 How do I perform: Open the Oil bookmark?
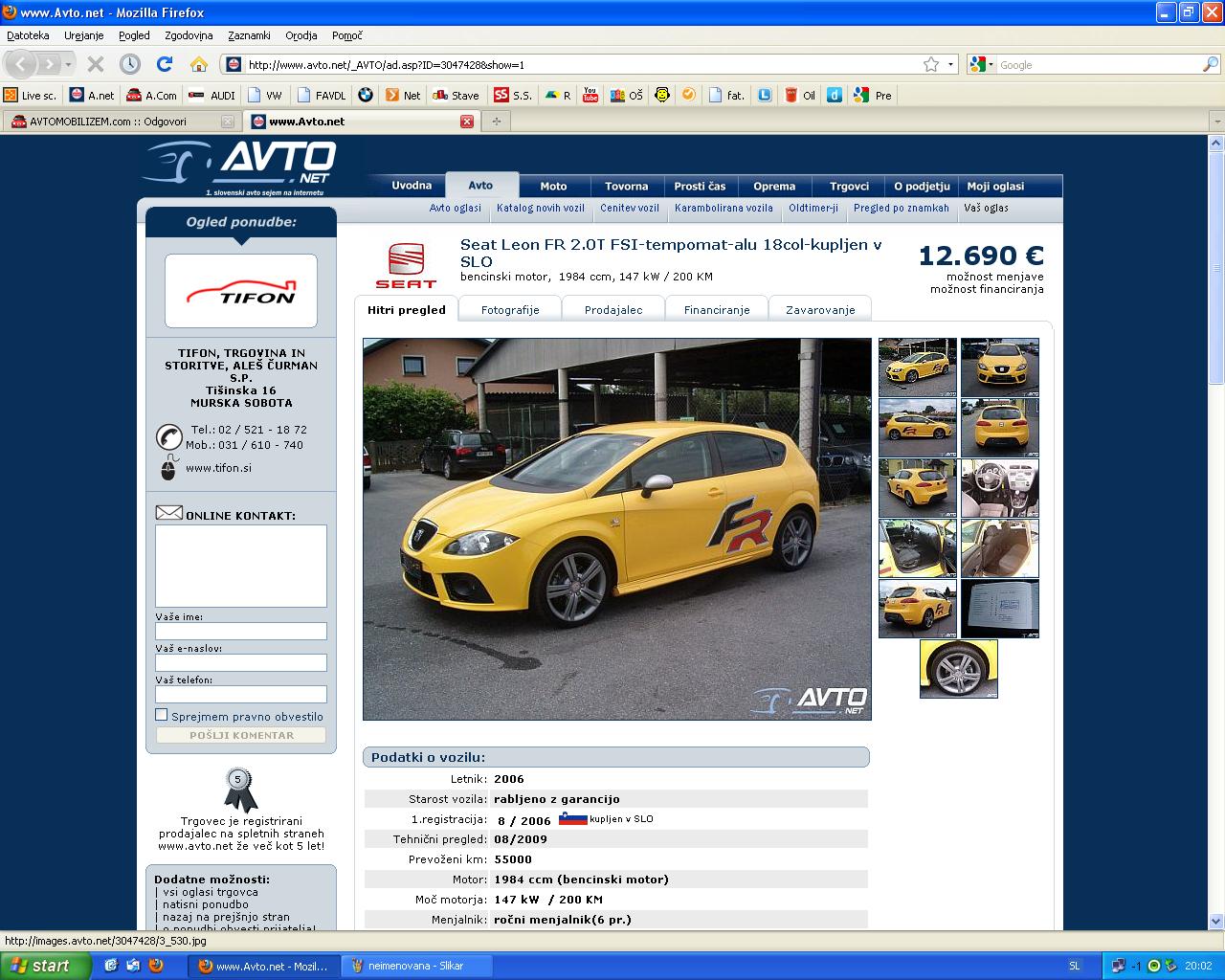[800, 95]
